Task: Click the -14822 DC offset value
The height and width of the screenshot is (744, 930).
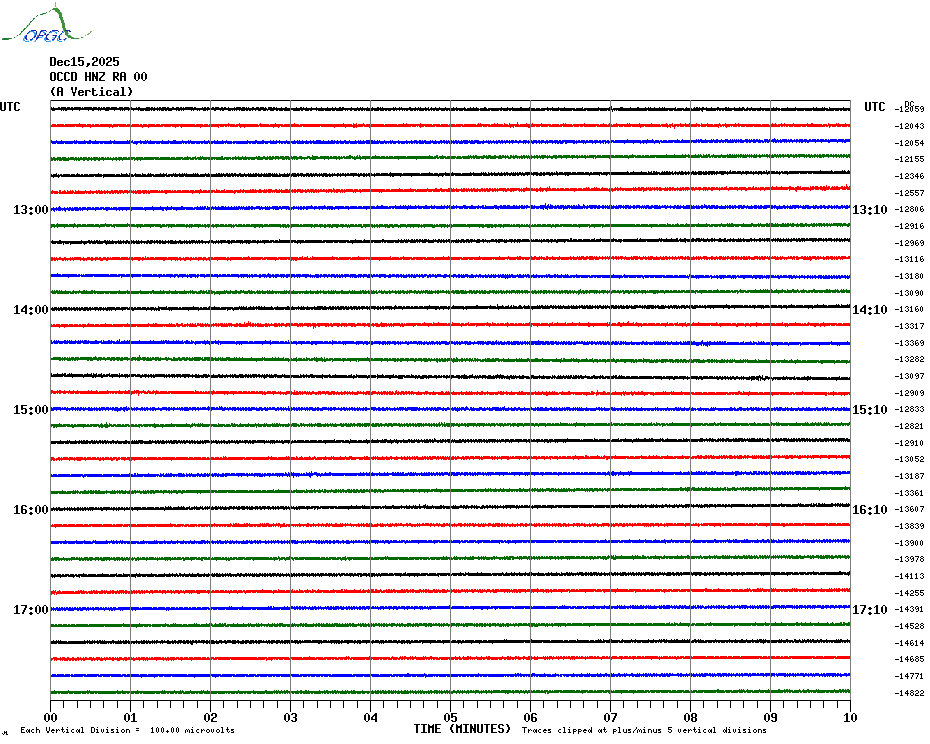Action: 910,693
